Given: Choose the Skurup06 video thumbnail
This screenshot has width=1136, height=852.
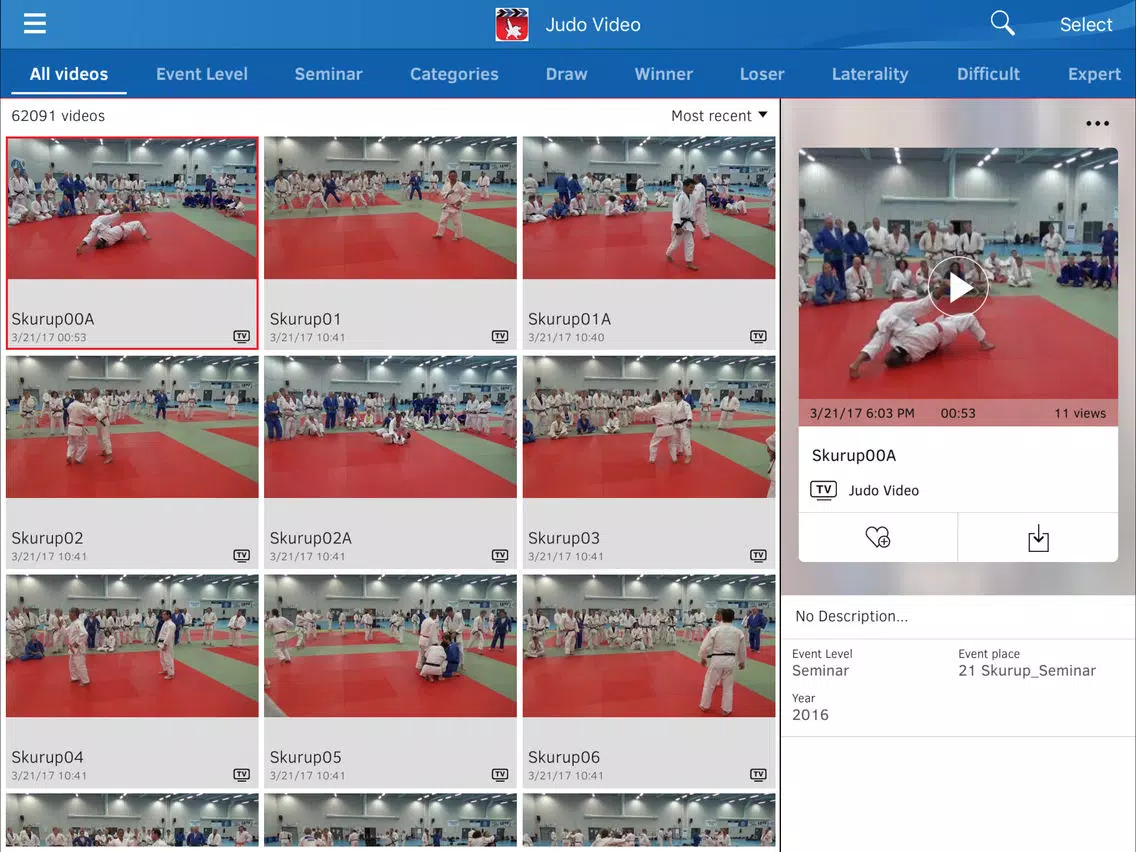Looking at the screenshot, I should pyautogui.click(x=649, y=646).
